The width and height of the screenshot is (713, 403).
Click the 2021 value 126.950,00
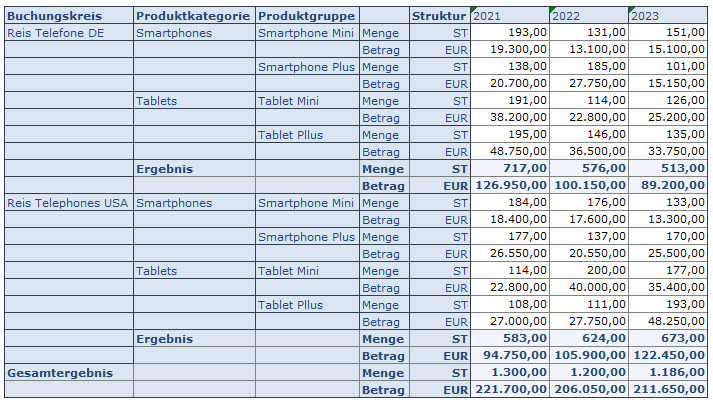(x=510, y=186)
